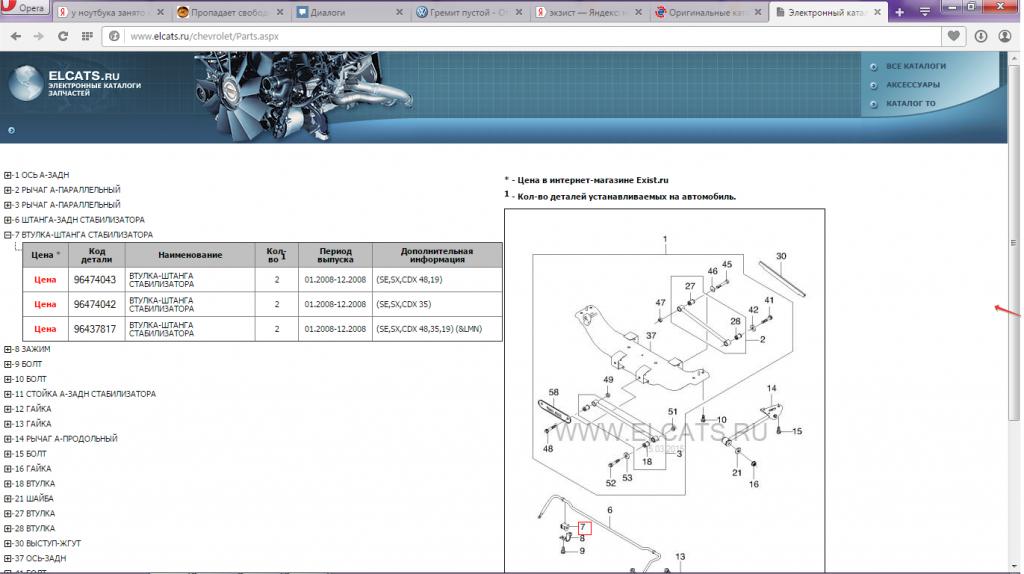Expand '28 ВТУЛКА' tree node

coord(8,529)
